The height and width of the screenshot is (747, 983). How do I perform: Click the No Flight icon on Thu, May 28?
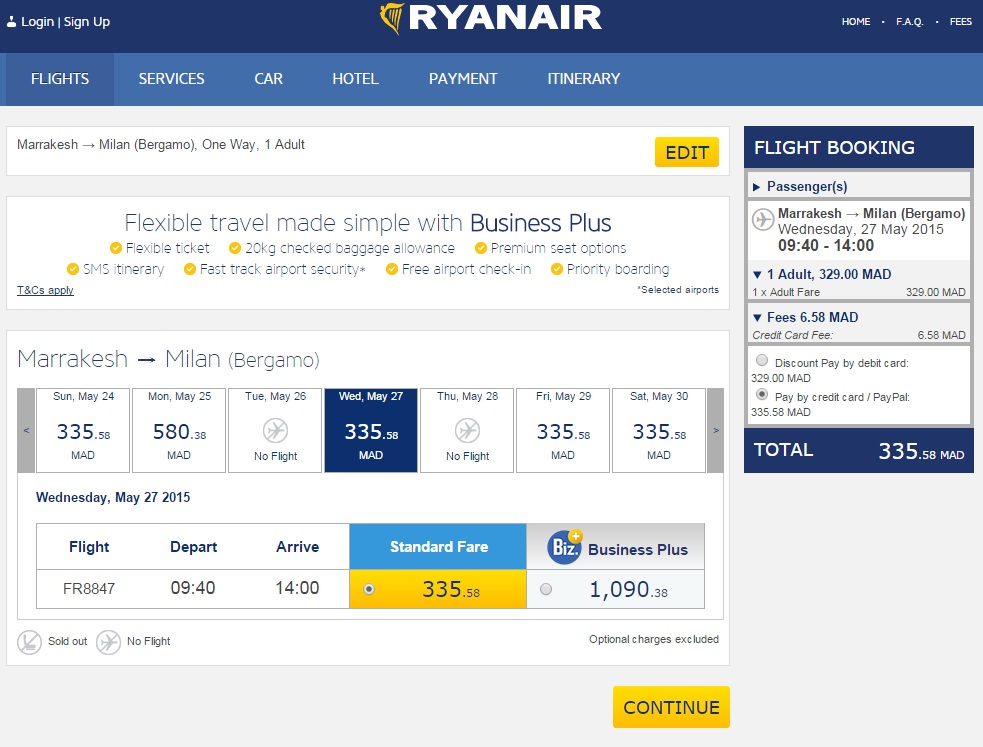click(467, 431)
